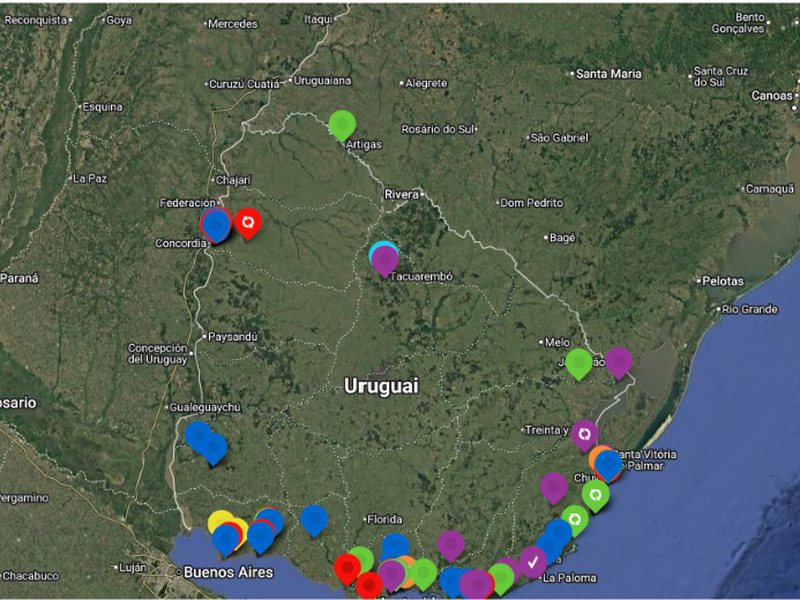This screenshot has height=600, width=800.
Task: Click the São Gabriel label
Action: point(559,138)
